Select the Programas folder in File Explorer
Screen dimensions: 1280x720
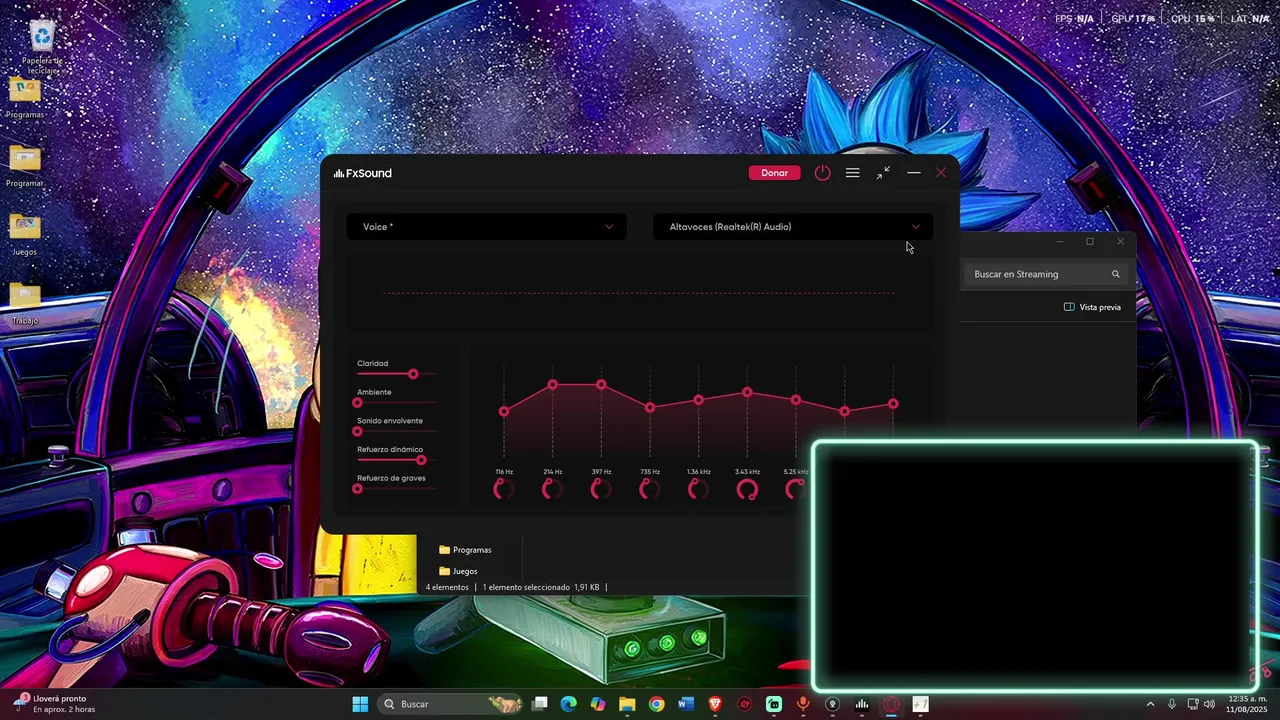click(x=466, y=550)
